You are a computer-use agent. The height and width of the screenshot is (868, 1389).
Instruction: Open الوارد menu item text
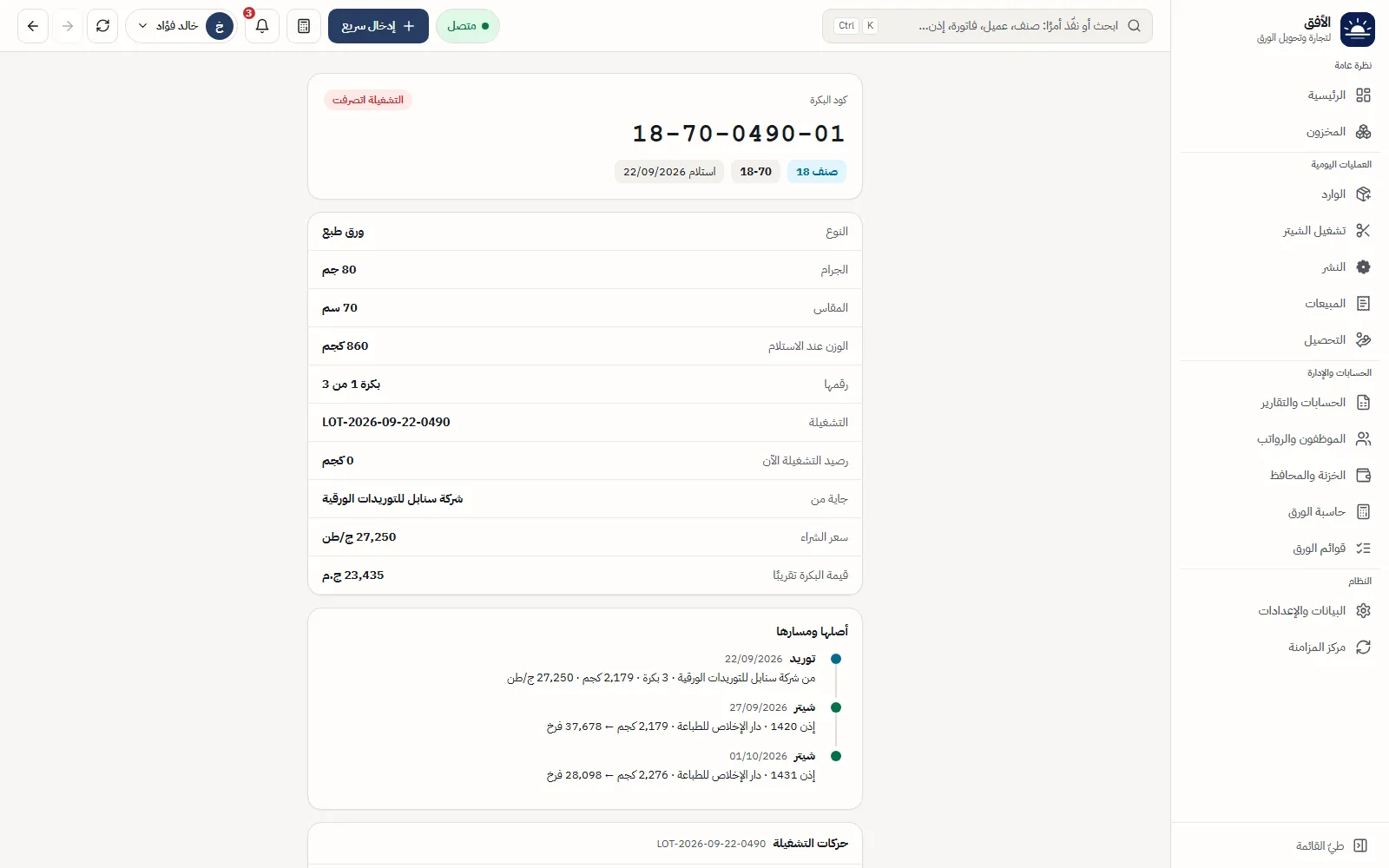[1333, 194]
